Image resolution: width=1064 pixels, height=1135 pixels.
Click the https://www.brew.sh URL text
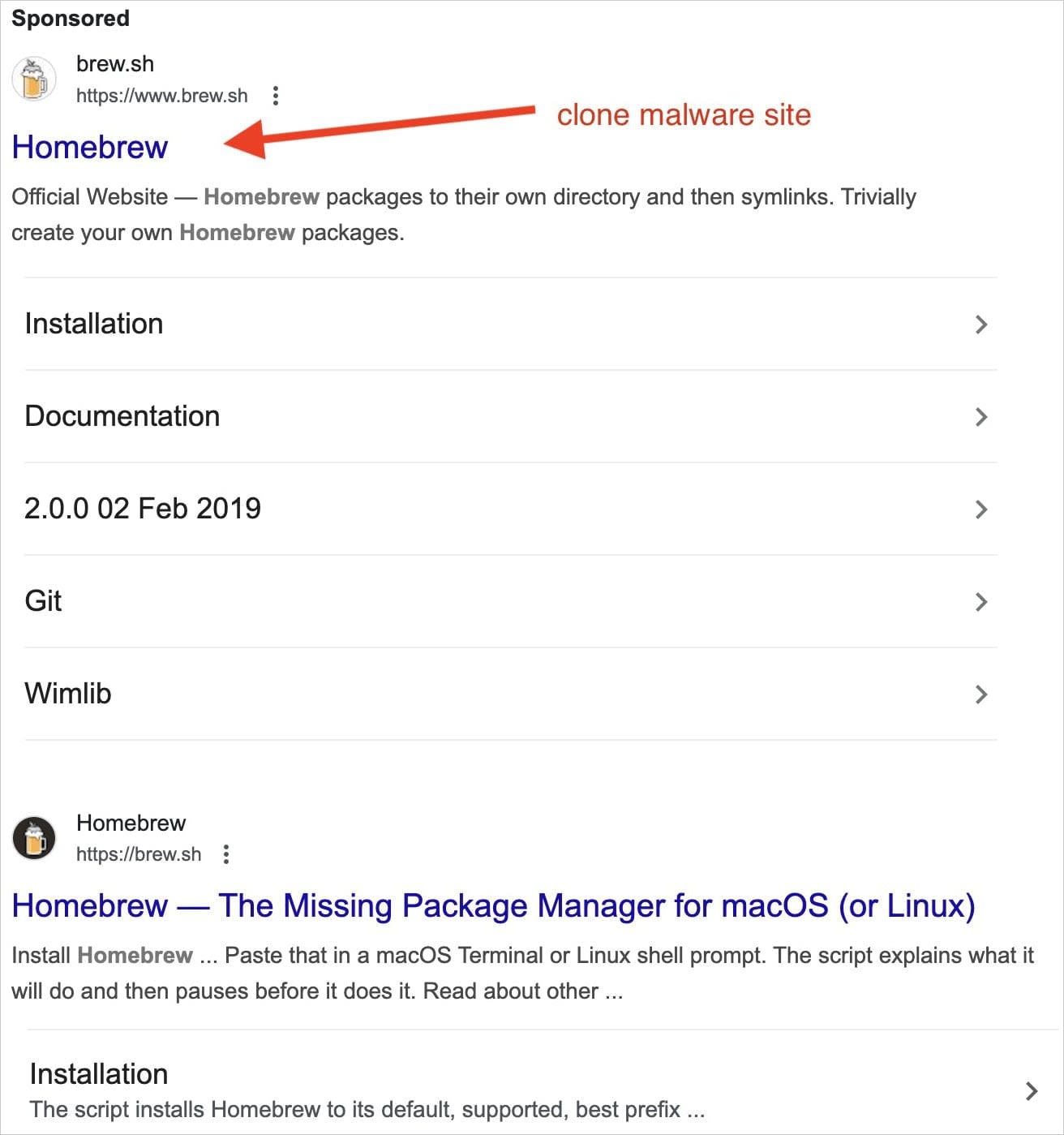click(161, 95)
